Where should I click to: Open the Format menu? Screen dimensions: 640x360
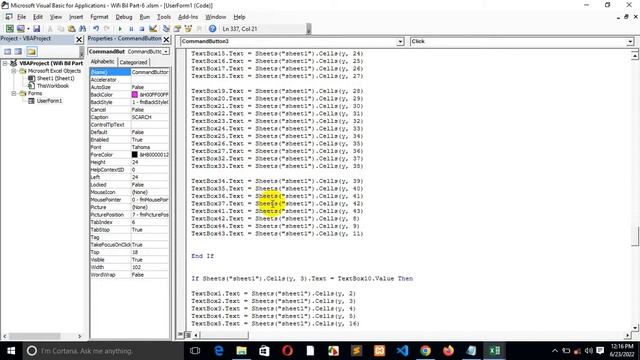coord(99,17)
